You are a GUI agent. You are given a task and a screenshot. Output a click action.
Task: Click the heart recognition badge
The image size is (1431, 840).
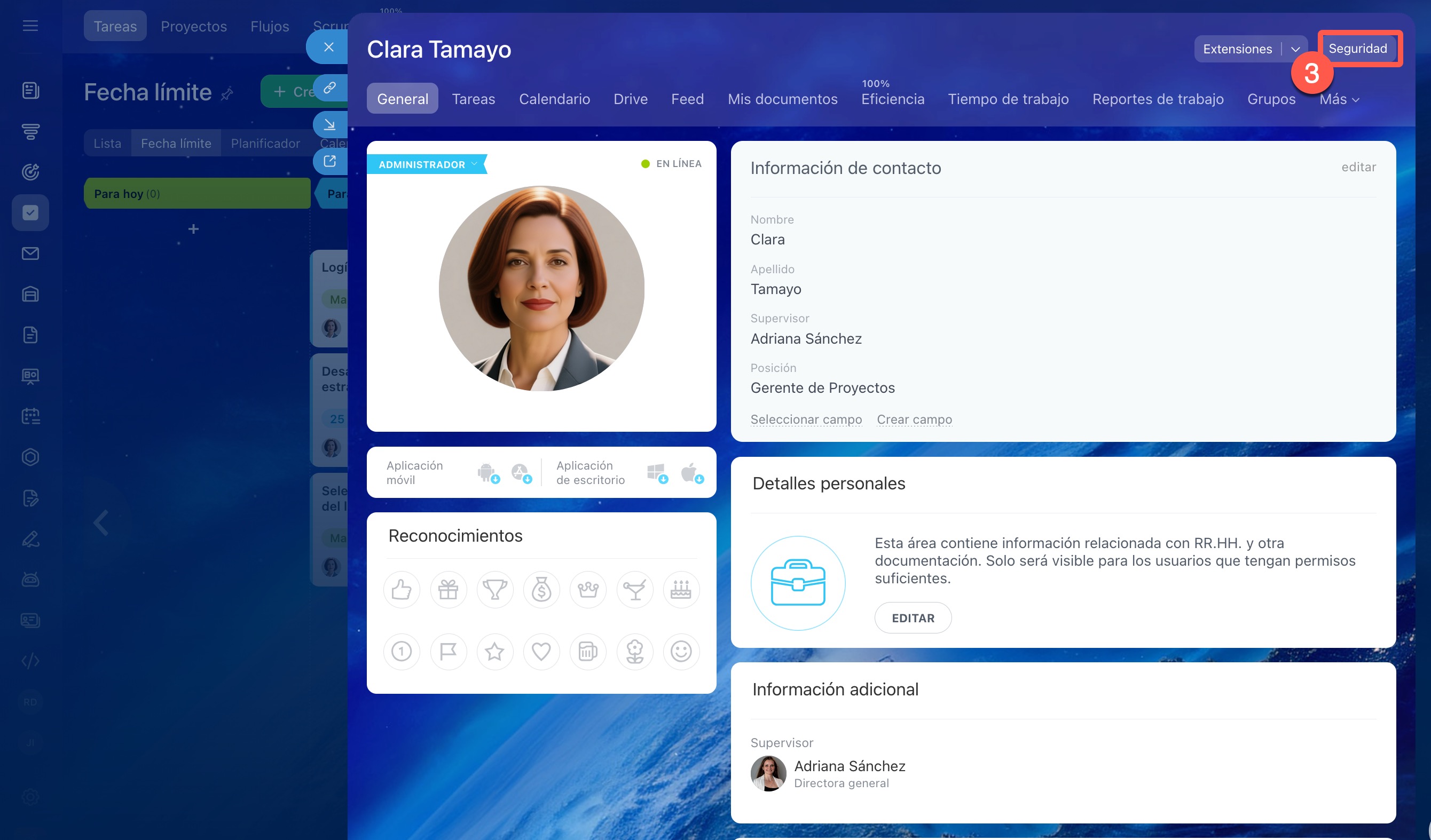(541, 651)
